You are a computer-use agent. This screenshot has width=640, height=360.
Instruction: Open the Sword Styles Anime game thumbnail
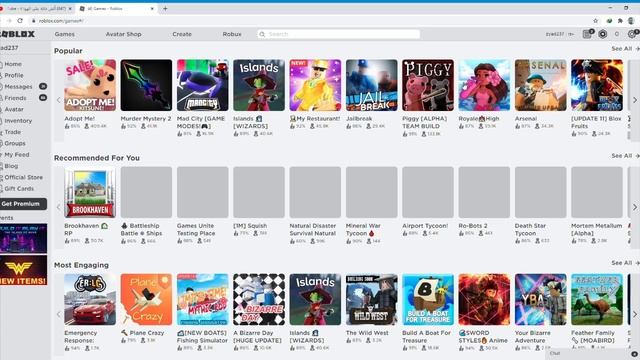pos(484,299)
